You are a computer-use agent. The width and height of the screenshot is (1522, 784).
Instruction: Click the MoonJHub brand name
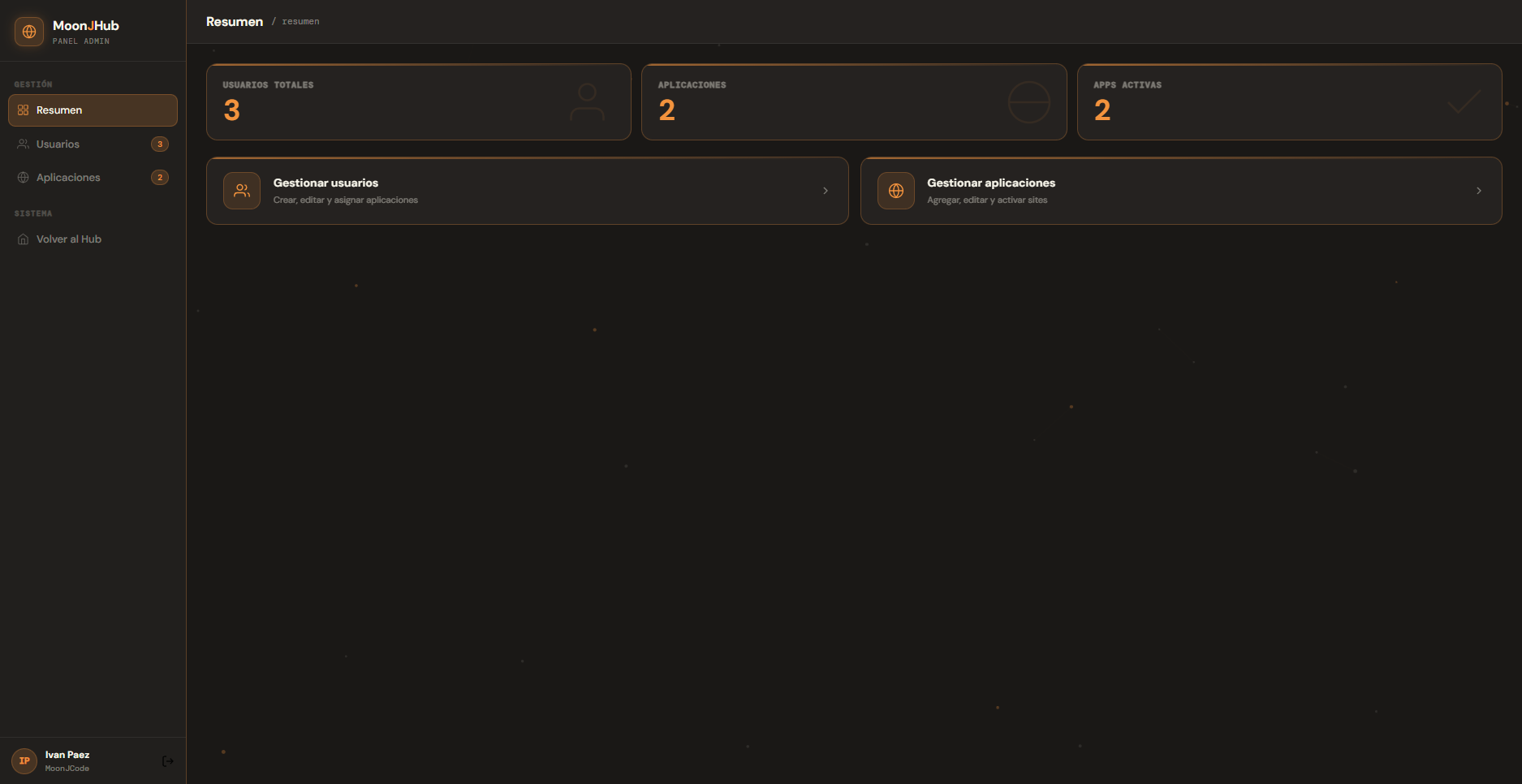(x=86, y=26)
